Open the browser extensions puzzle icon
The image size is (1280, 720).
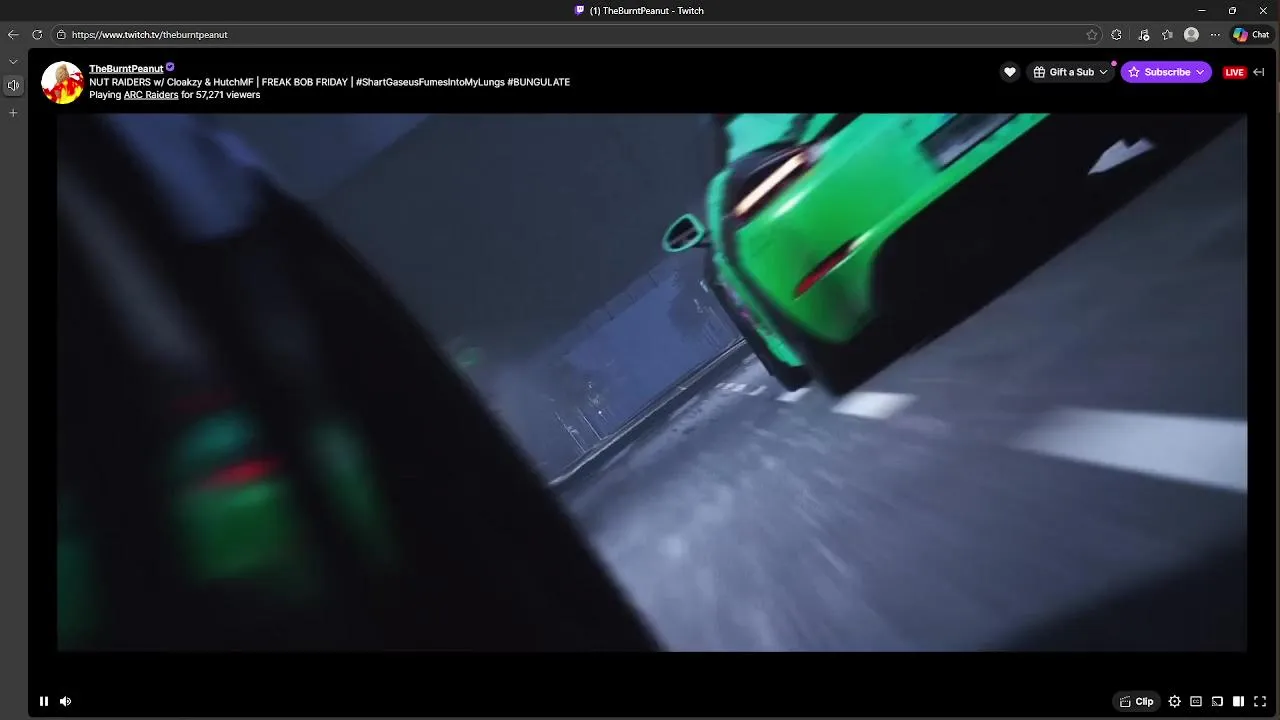click(1117, 34)
